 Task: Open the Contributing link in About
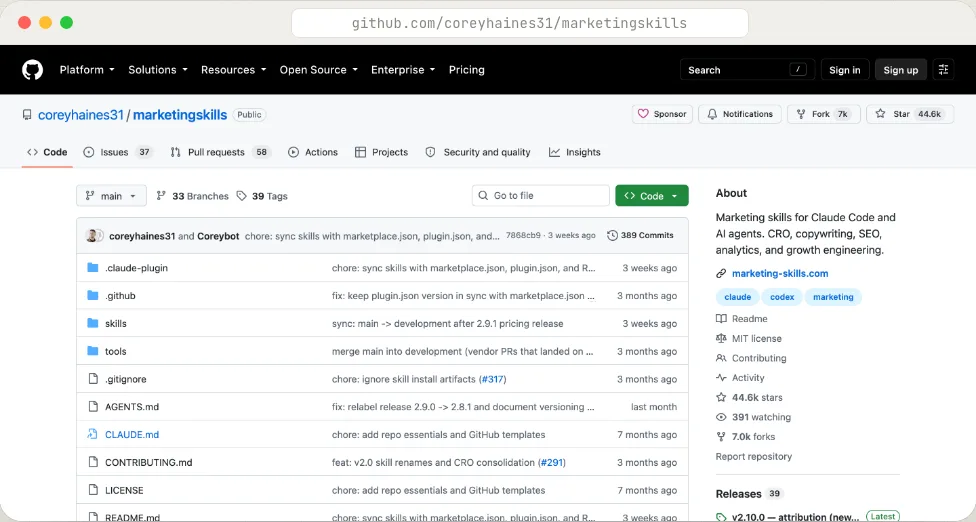click(752, 358)
